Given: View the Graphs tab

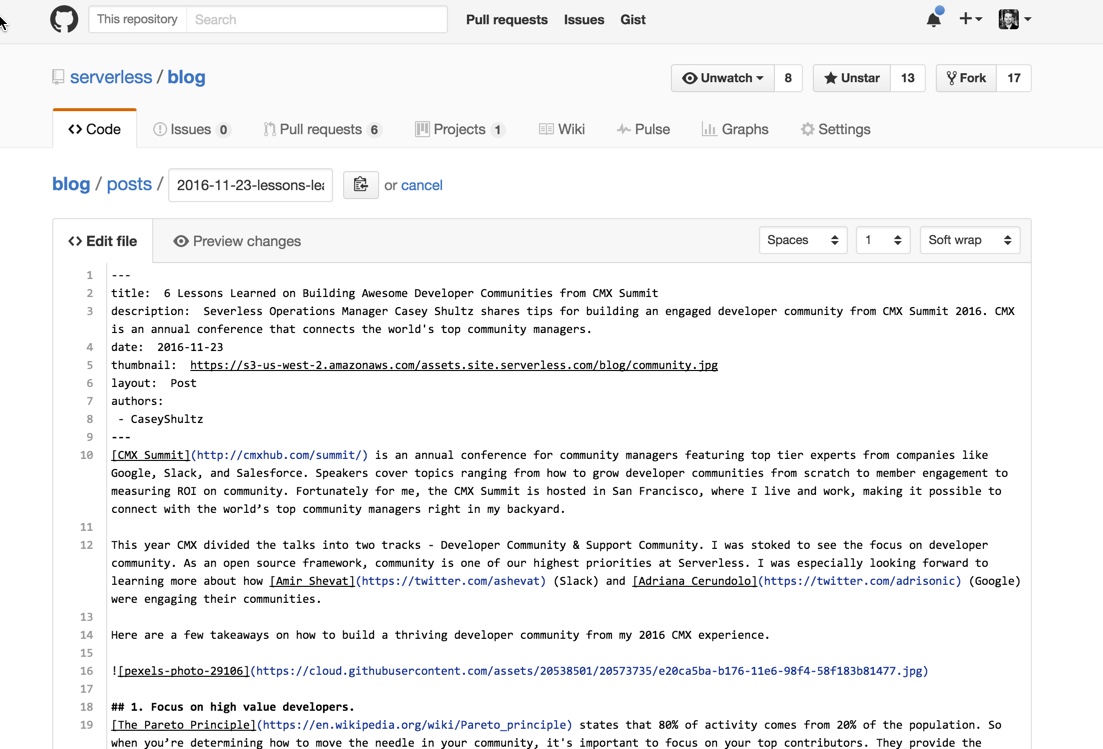Looking at the screenshot, I should coord(735,129).
